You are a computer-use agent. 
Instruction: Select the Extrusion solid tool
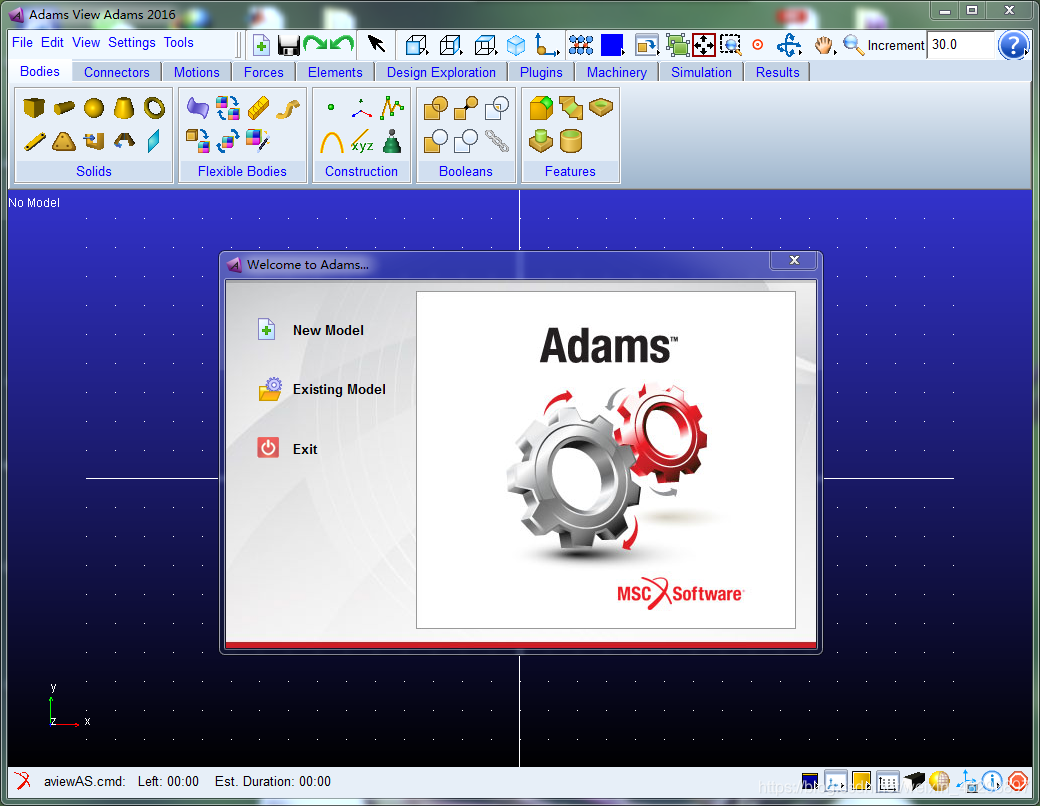click(94, 141)
